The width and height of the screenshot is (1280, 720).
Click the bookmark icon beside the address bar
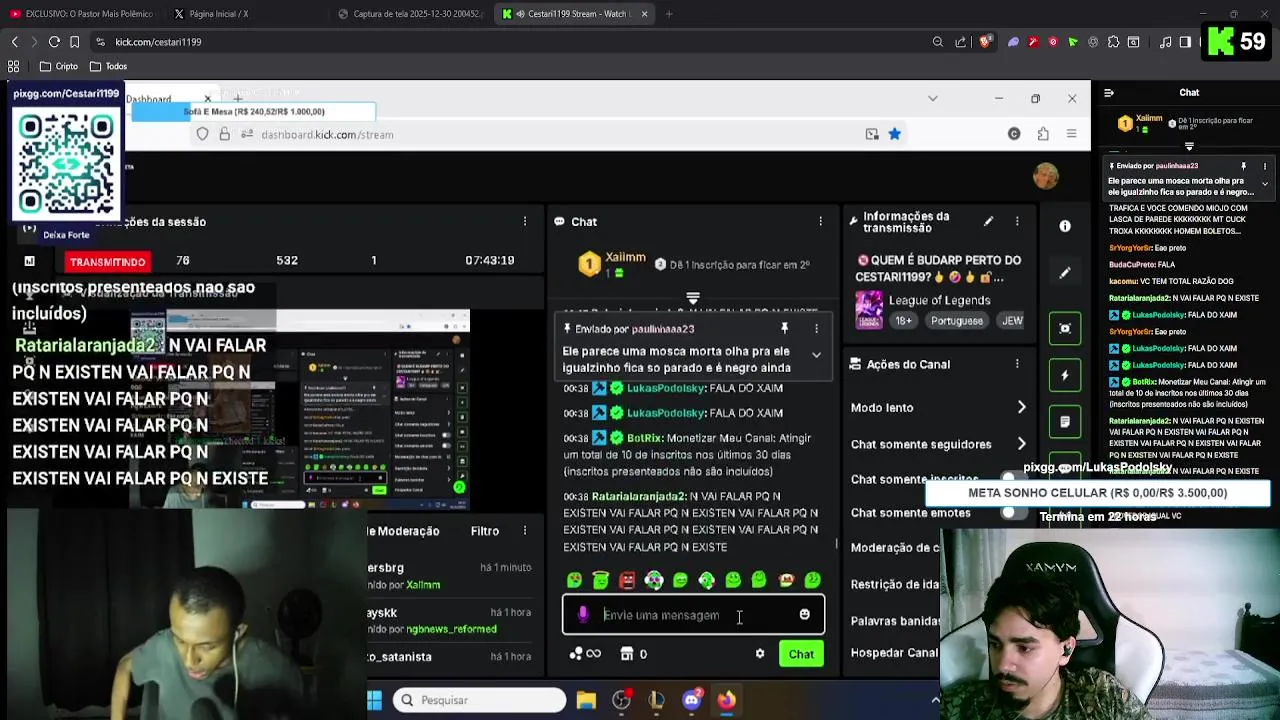pyautogui.click(x=75, y=42)
